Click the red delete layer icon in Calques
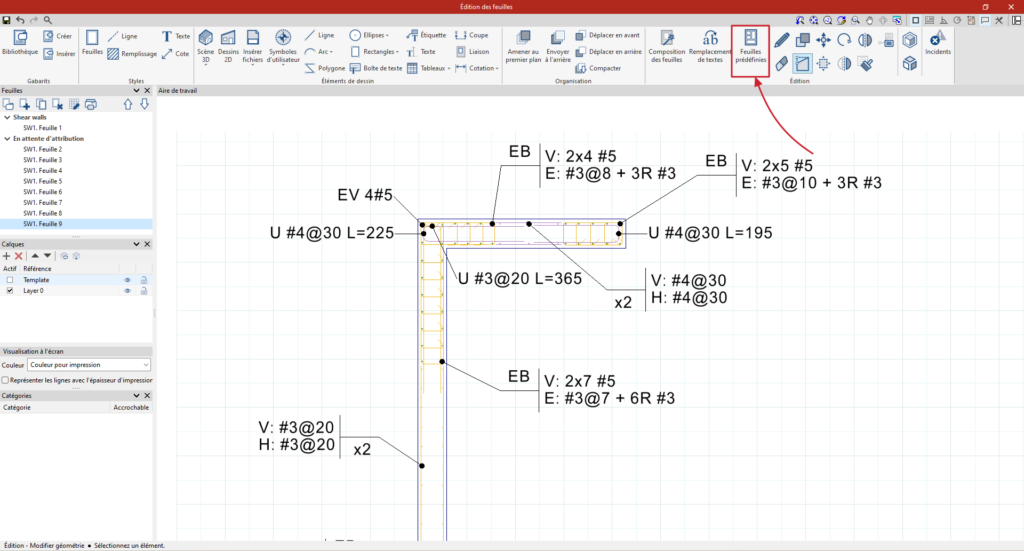This screenshot has width=1024, height=551. pos(19,257)
